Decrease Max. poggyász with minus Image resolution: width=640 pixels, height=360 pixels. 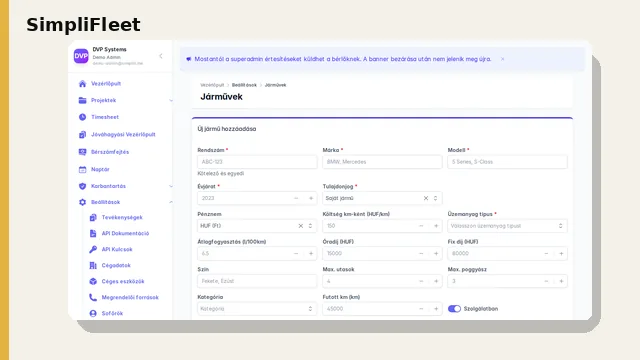click(547, 281)
